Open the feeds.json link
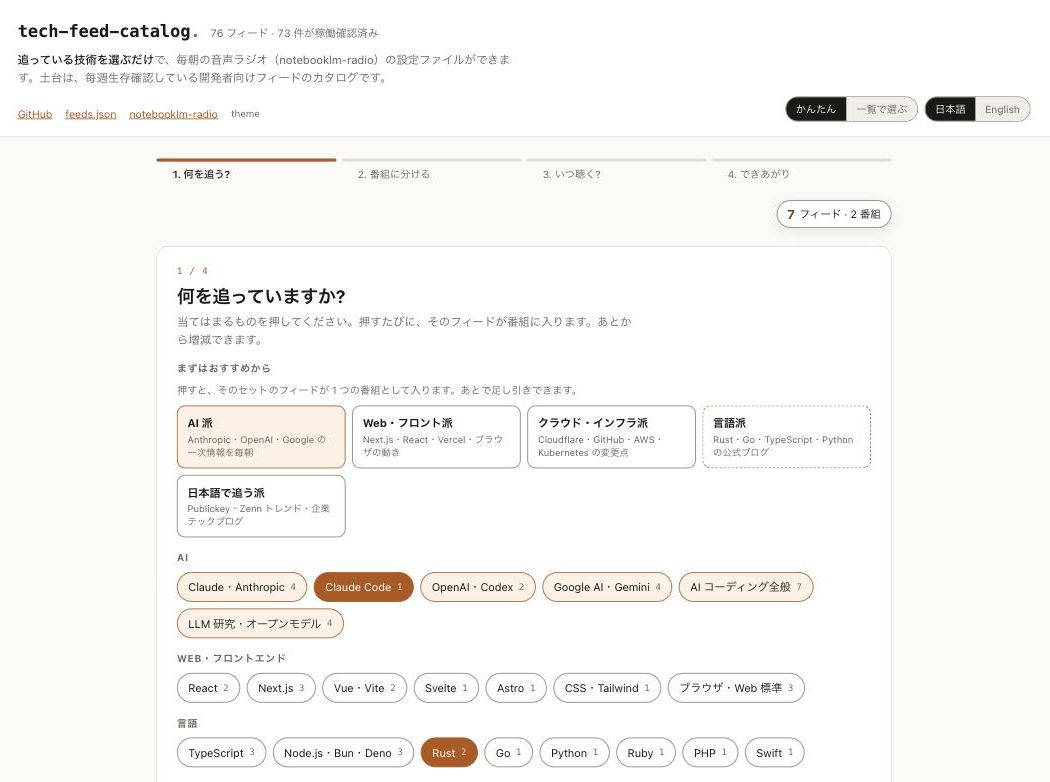 (90, 114)
